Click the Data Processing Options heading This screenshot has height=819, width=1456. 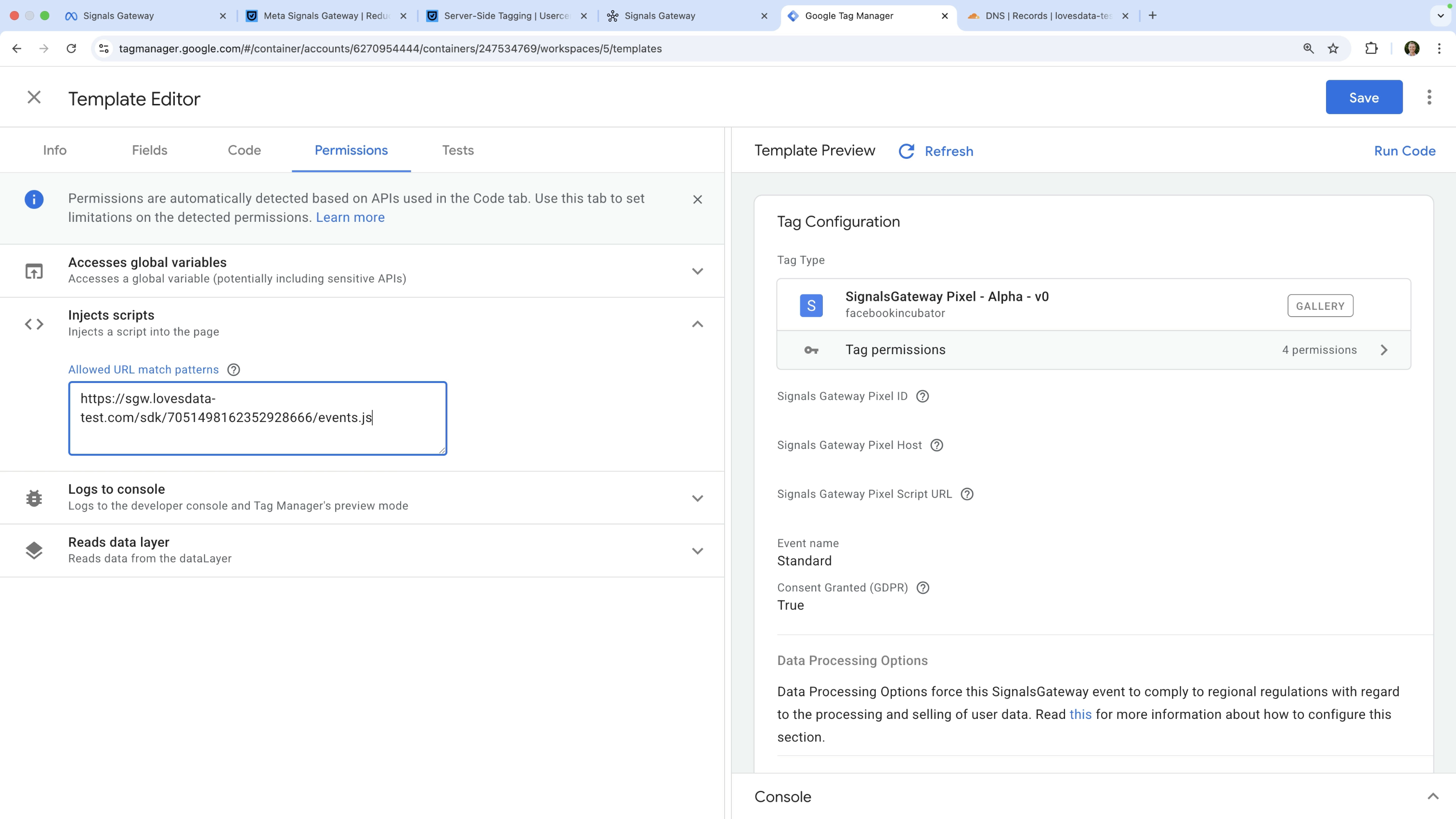pyautogui.click(x=852, y=660)
